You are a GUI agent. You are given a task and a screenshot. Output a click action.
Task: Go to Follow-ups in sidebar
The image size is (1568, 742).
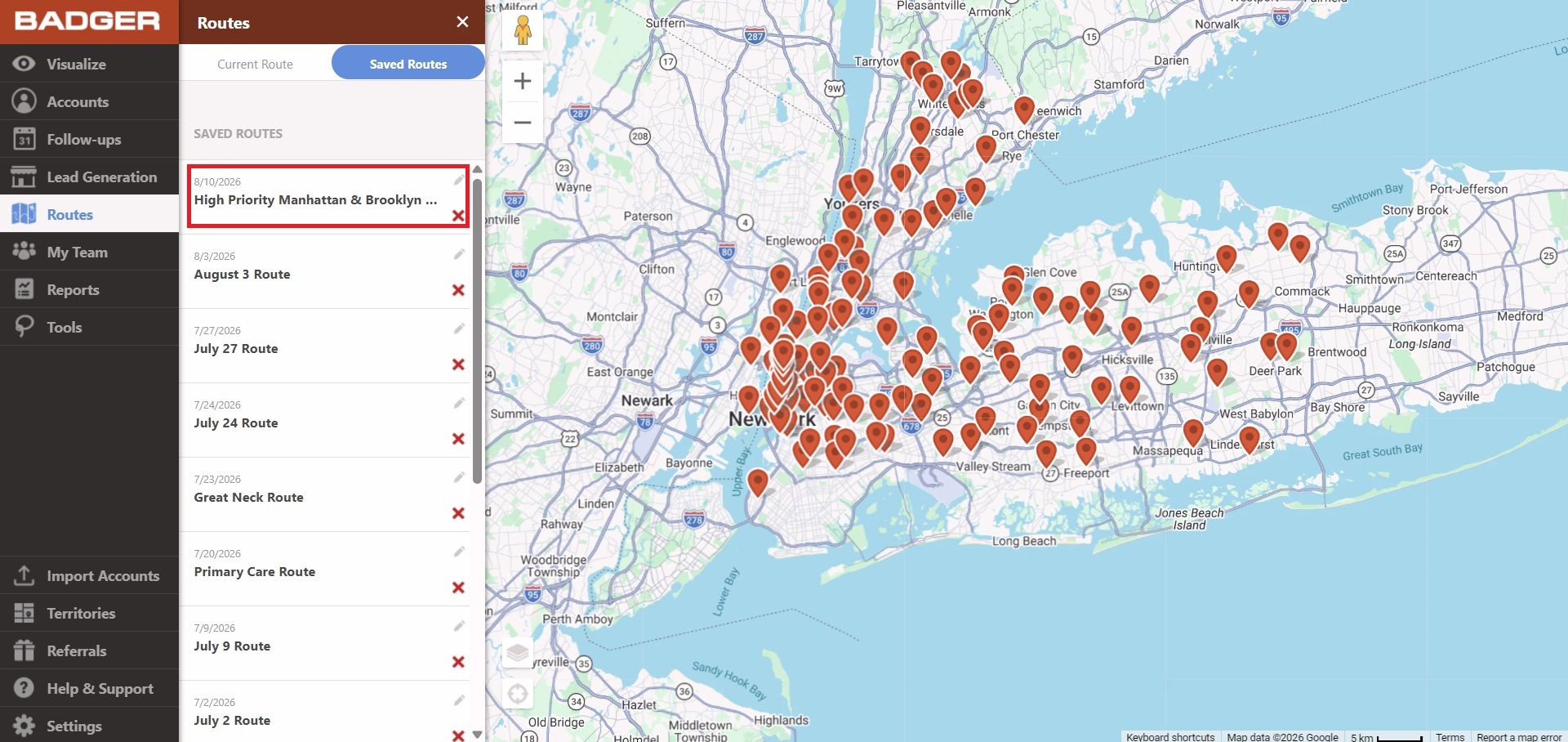89,139
